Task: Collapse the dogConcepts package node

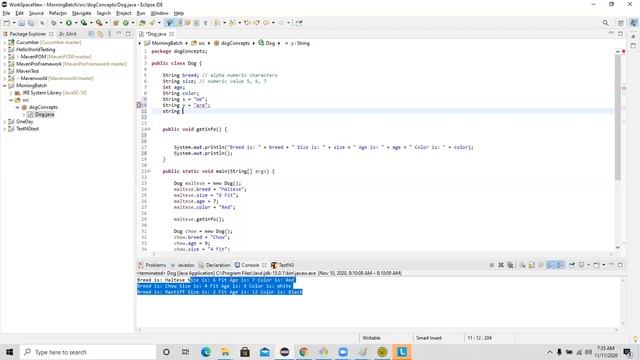Action: [x=18, y=107]
